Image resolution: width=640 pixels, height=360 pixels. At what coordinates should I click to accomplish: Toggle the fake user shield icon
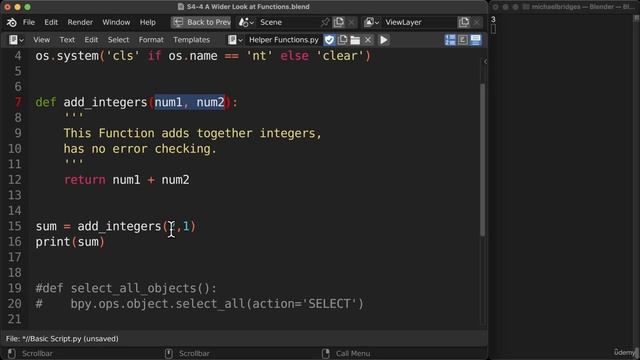(329, 40)
